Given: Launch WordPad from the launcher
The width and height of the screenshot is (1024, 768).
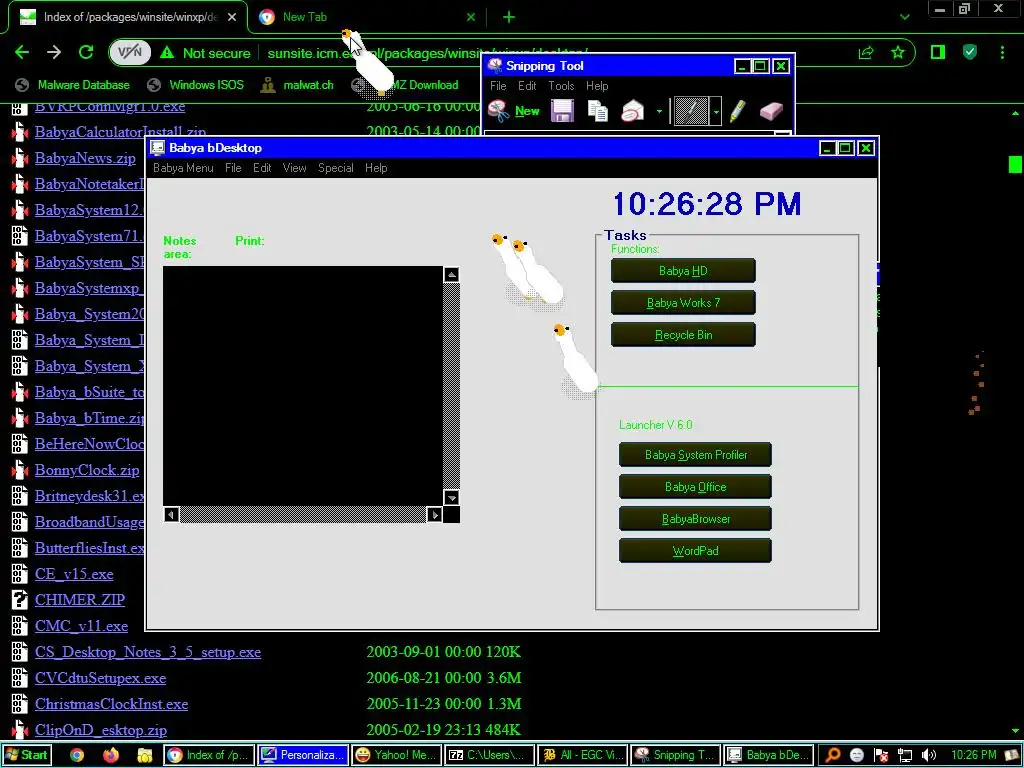Looking at the screenshot, I should [x=695, y=551].
